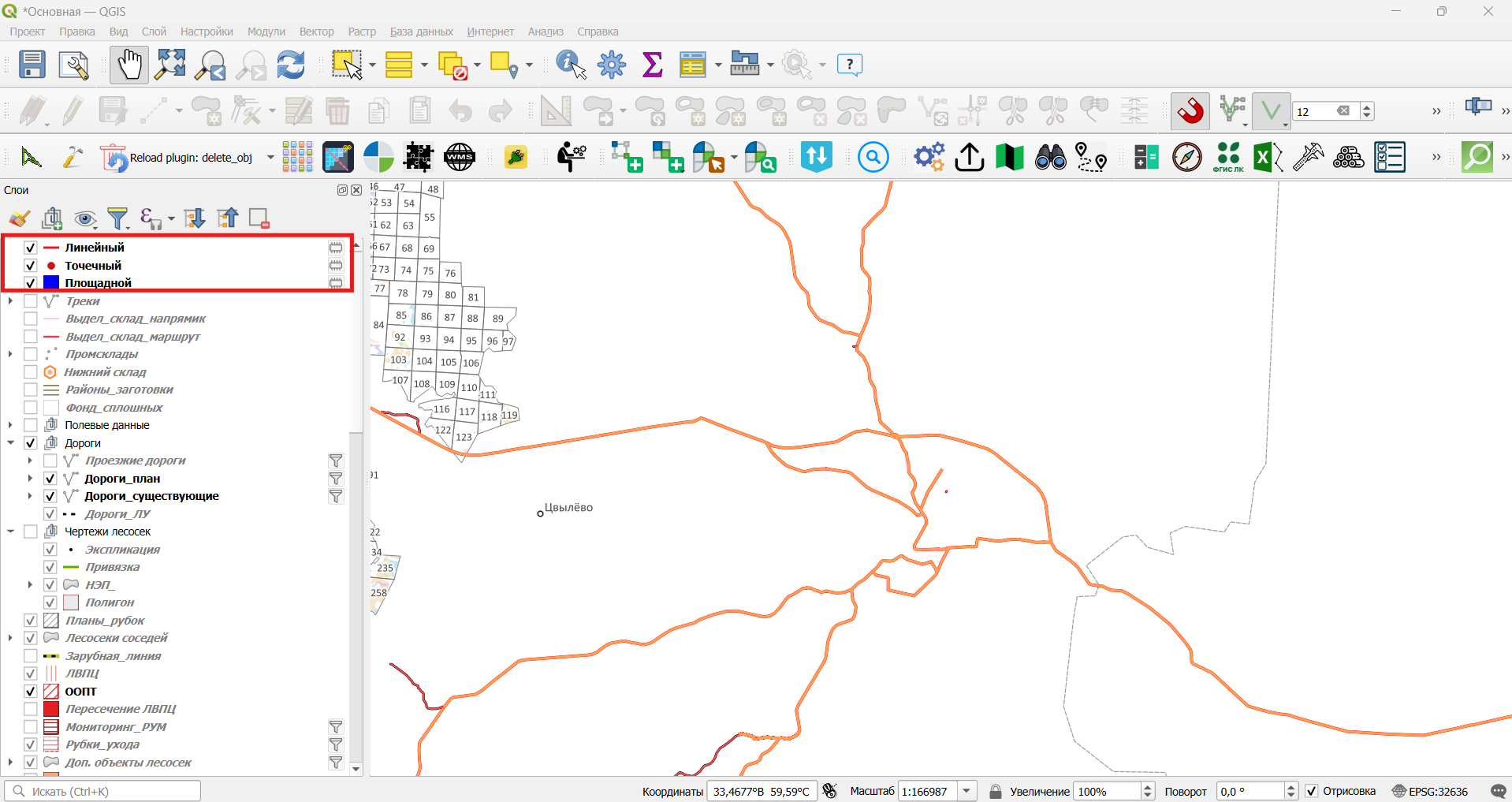This screenshot has width=1512, height=802.
Task: Enable the Проезжие дороги layer checkbox
Action: [50, 461]
